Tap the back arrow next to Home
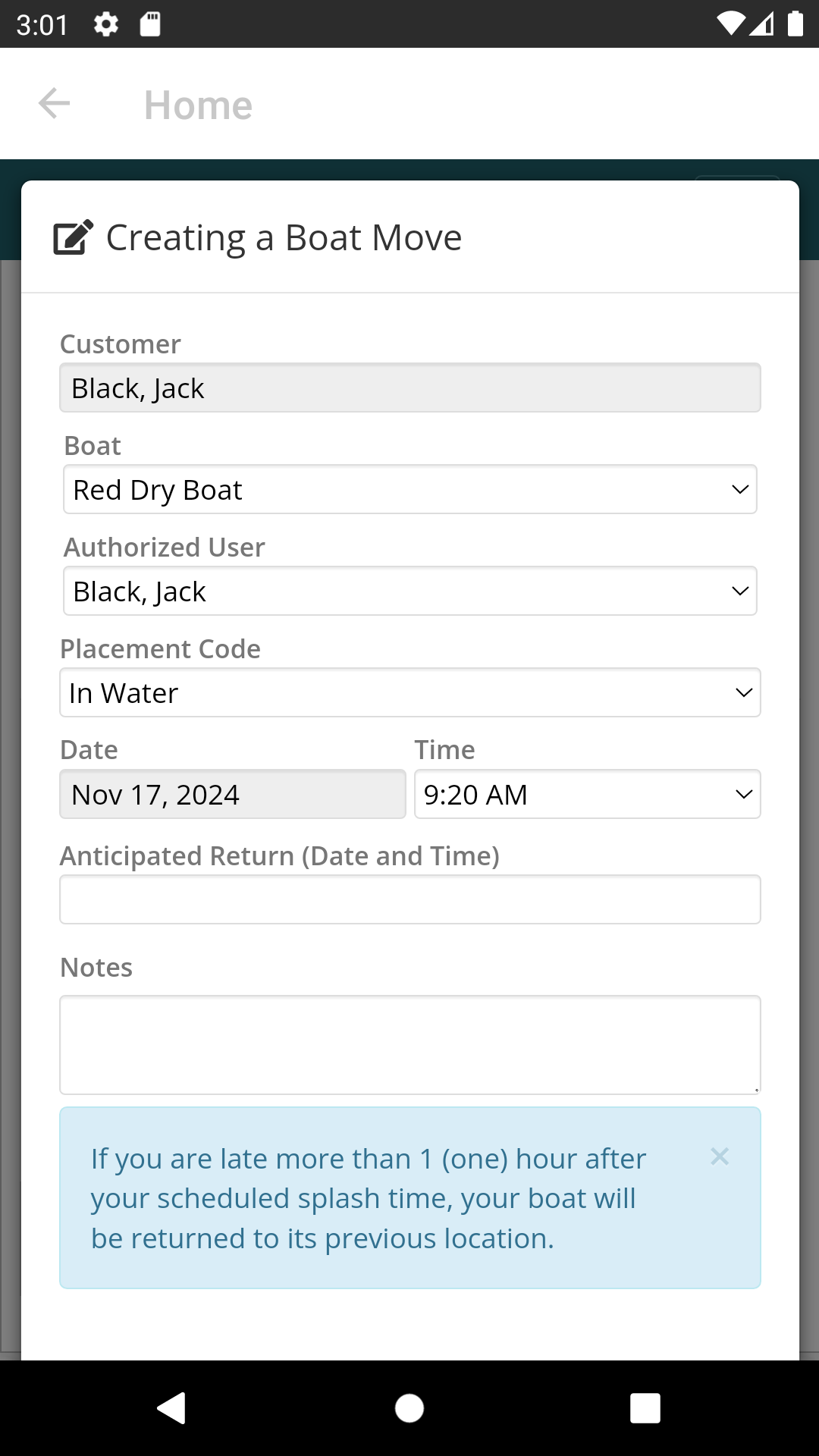Viewport: 819px width, 1456px height. tap(54, 103)
